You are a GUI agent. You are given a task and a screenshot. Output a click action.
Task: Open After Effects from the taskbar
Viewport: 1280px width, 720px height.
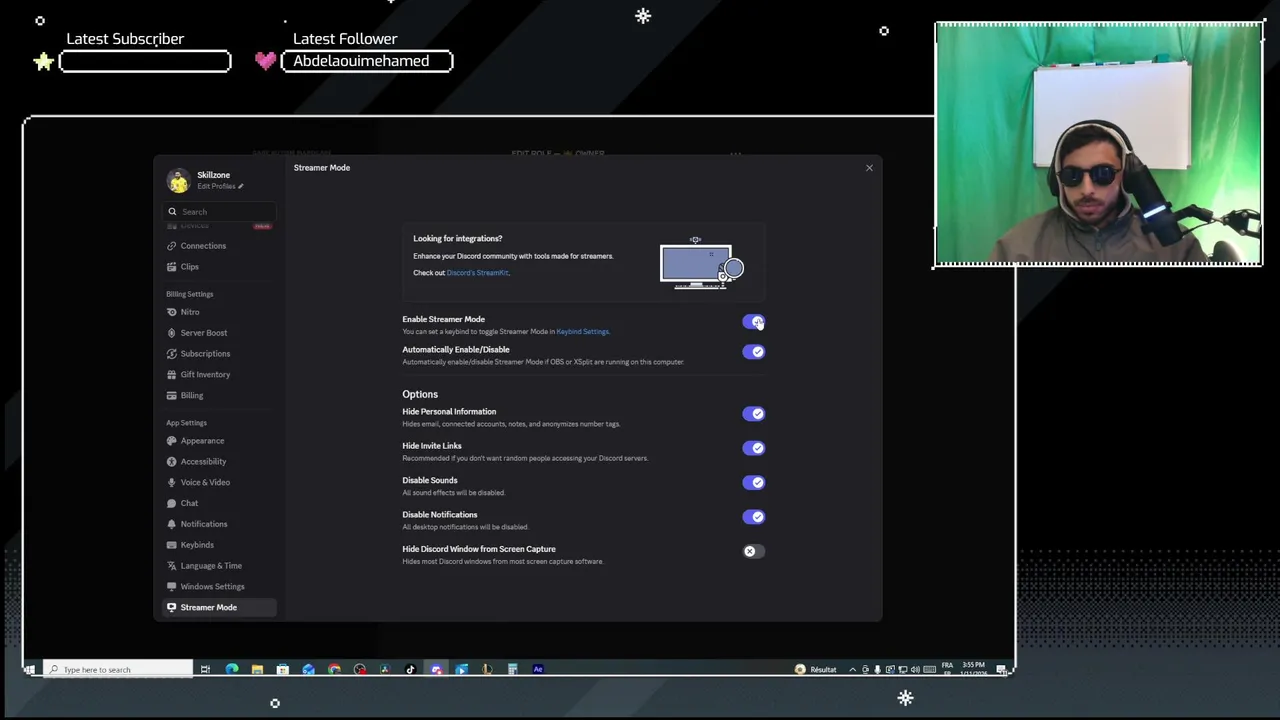point(538,669)
